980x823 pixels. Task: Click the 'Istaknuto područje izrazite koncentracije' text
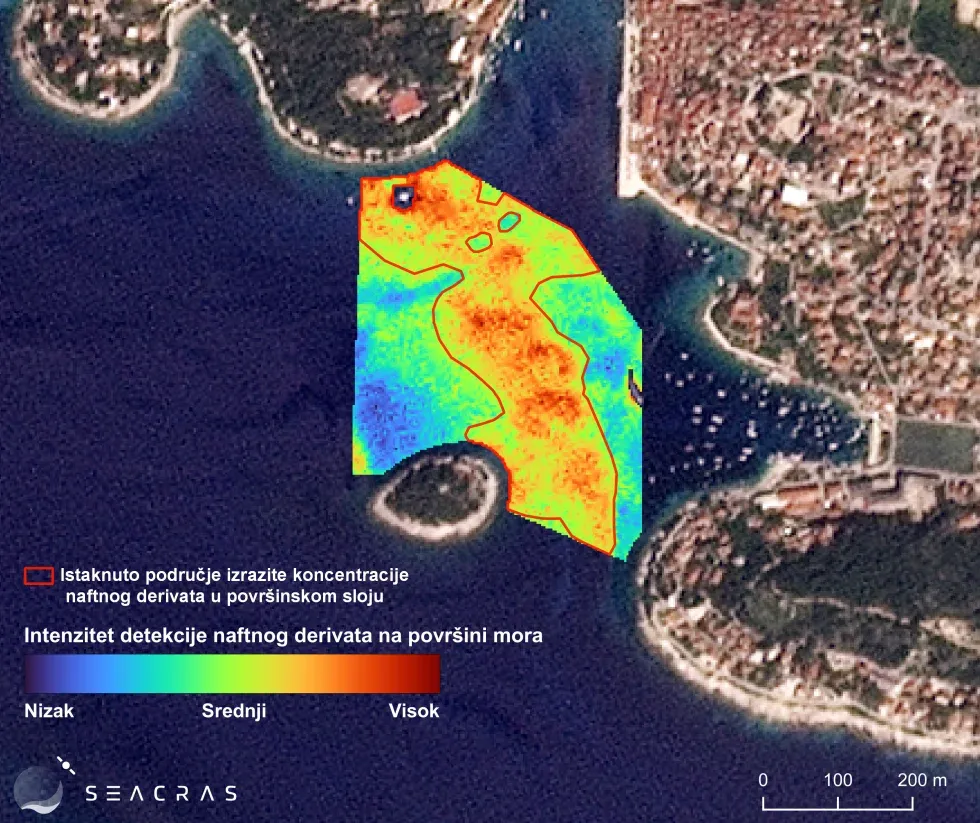click(234, 575)
